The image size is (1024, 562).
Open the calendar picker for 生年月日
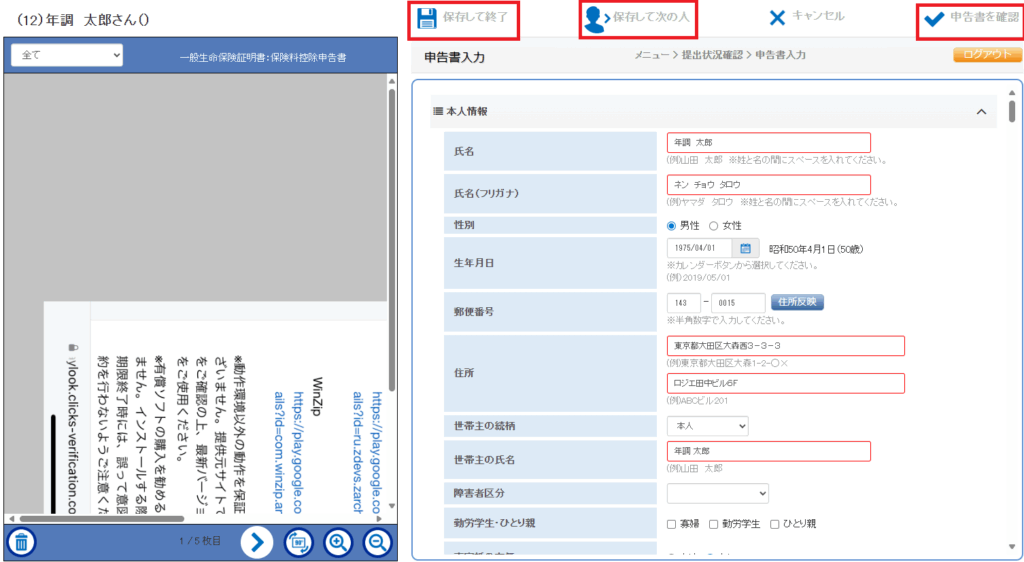tap(746, 248)
